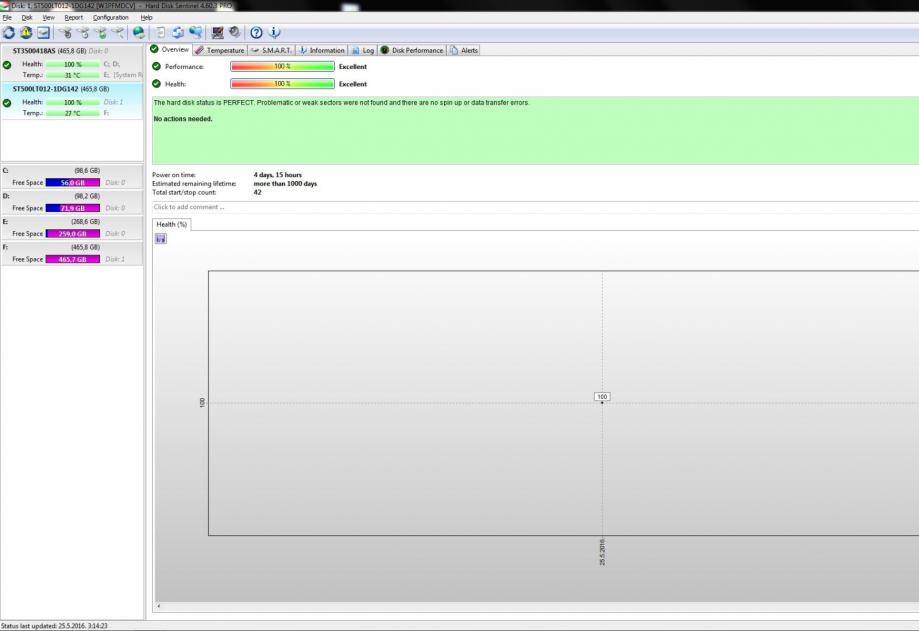Viewport: 919px width, 631px height.
Task: Click the total start/stop count value 42
Action: [257, 192]
